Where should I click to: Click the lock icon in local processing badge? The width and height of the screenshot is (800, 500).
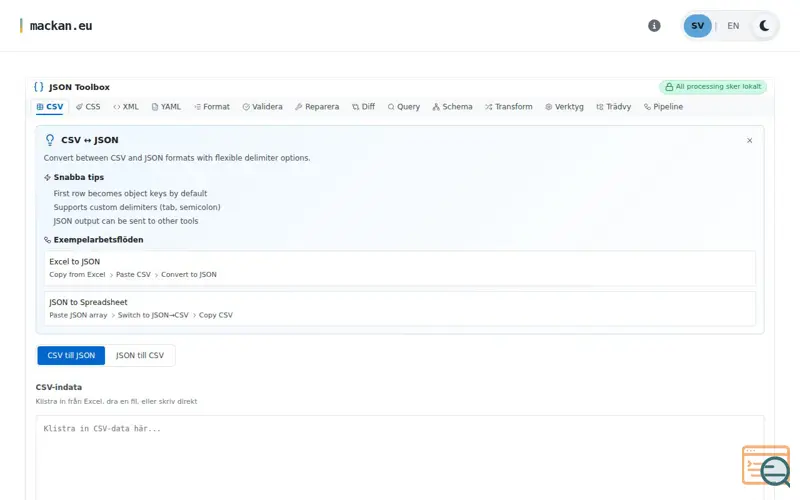669,87
